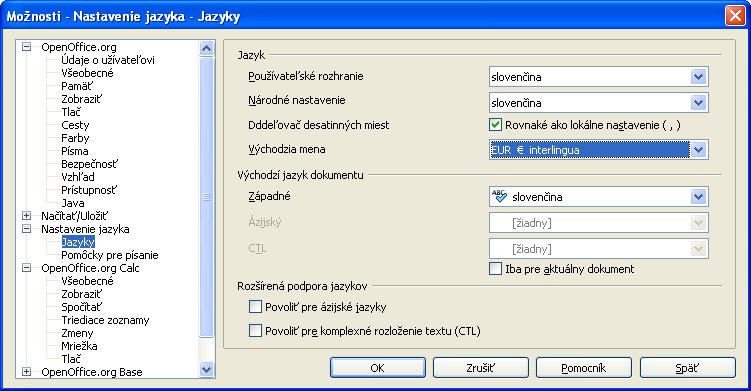This screenshot has height=391, width=751.
Task: Select Údaje o užívateľovi in tree
Action: tap(108, 60)
